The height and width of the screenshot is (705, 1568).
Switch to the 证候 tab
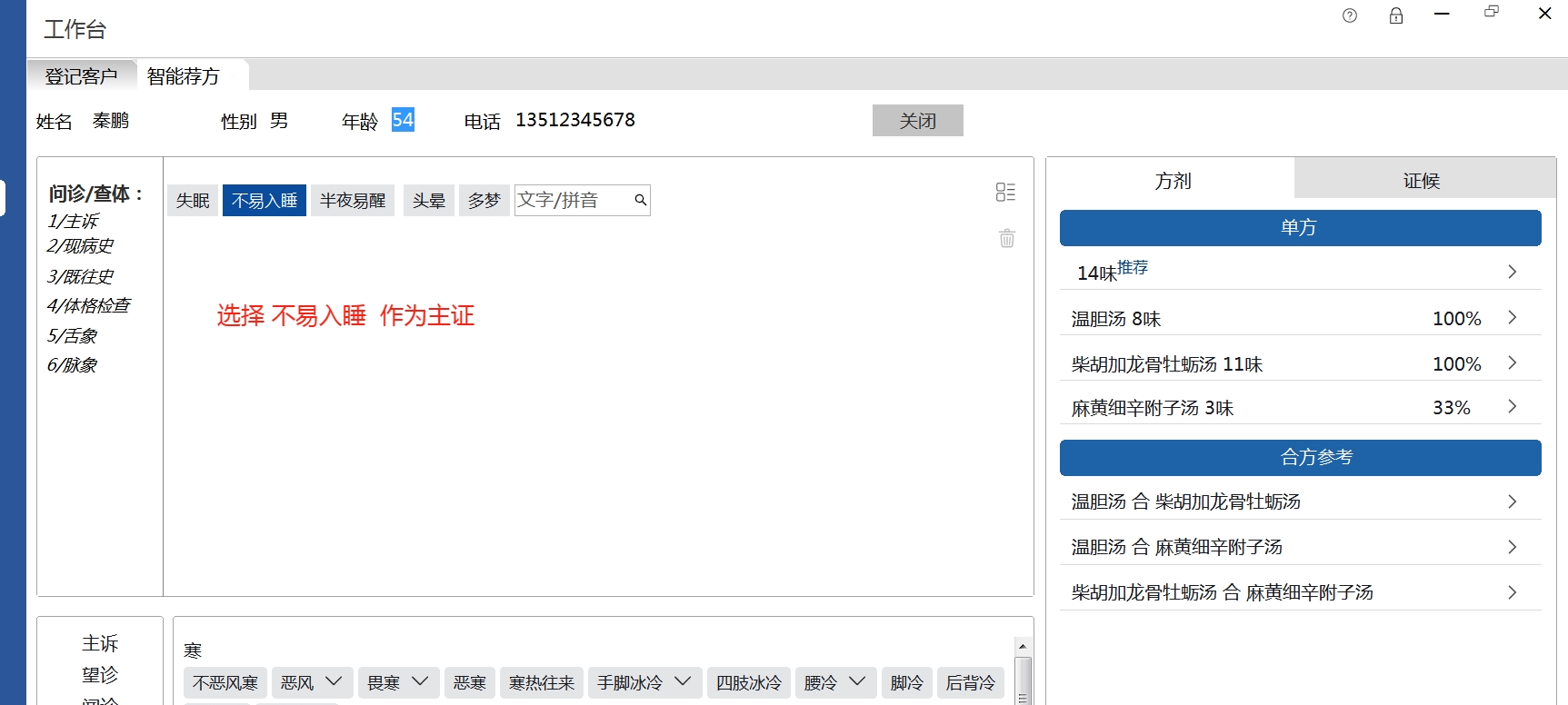point(1422,180)
